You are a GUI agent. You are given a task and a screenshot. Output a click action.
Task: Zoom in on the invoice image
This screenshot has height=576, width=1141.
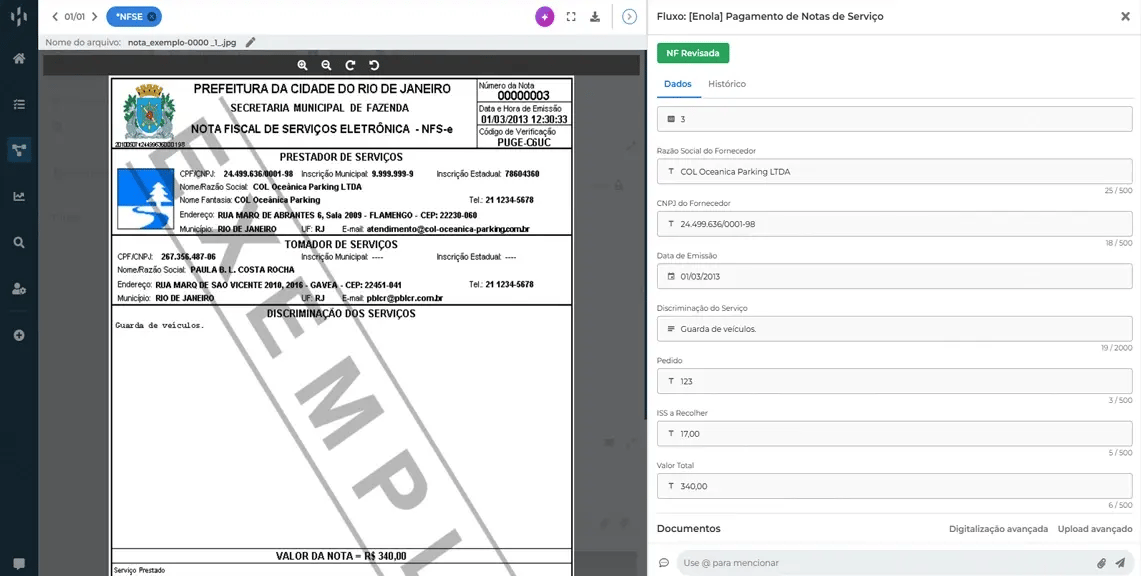coord(302,65)
